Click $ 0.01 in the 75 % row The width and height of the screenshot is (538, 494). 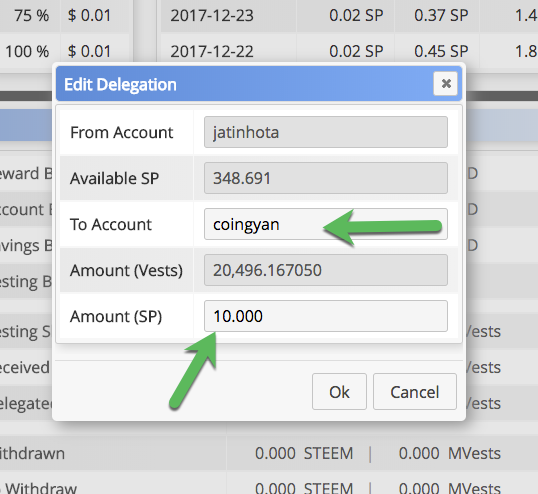(89, 16)
